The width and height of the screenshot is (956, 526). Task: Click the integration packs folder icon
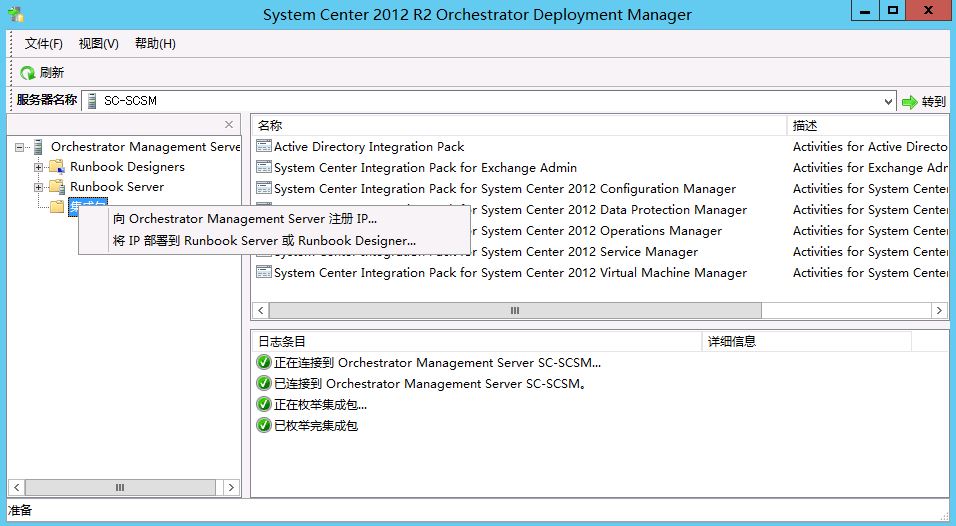pyautogui.click(x=57, y=207)
